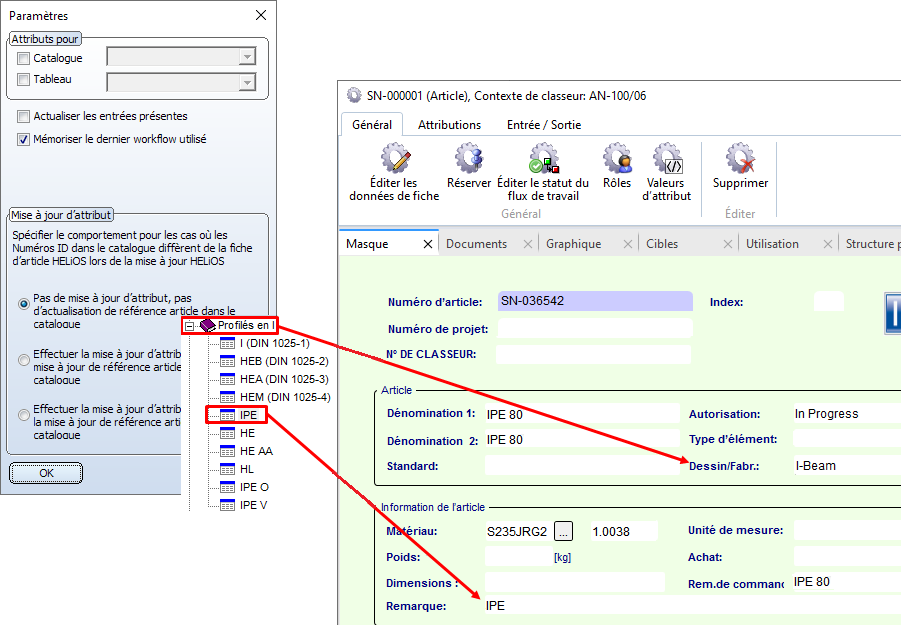This screenshot has height=625, width=901.
Task: Click Éditer les données de fiche icon
Action: click(395, 159)
